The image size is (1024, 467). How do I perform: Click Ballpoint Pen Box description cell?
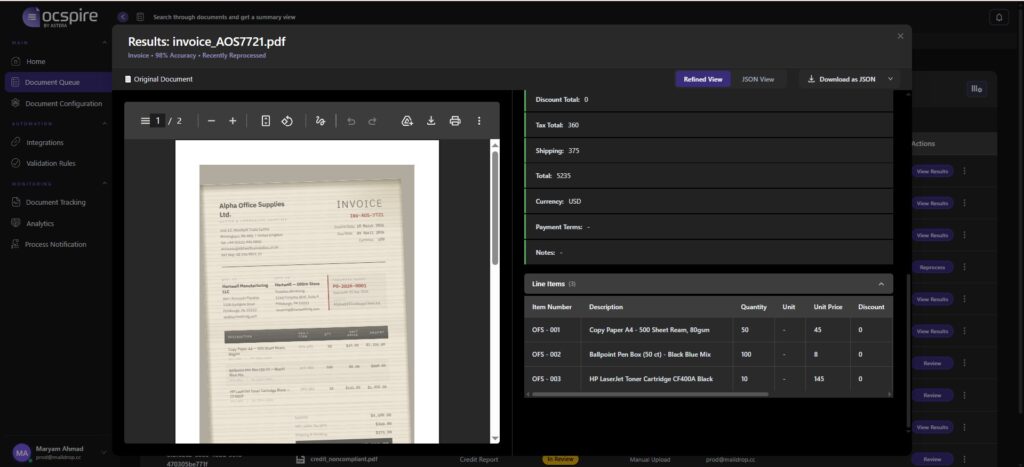[657, 355]
